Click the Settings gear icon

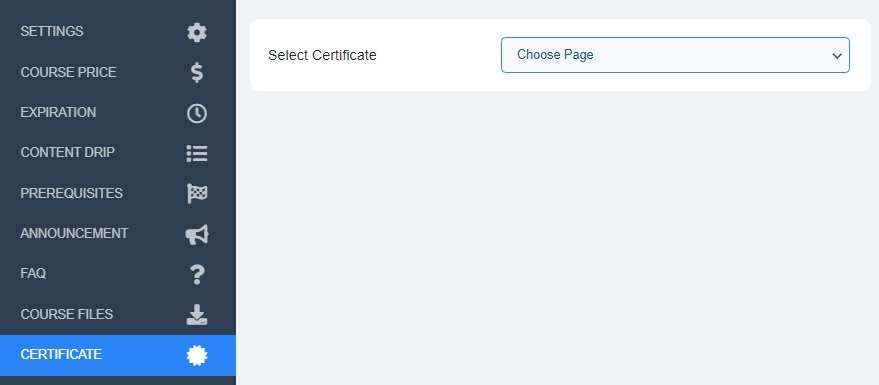click(197, 33)
